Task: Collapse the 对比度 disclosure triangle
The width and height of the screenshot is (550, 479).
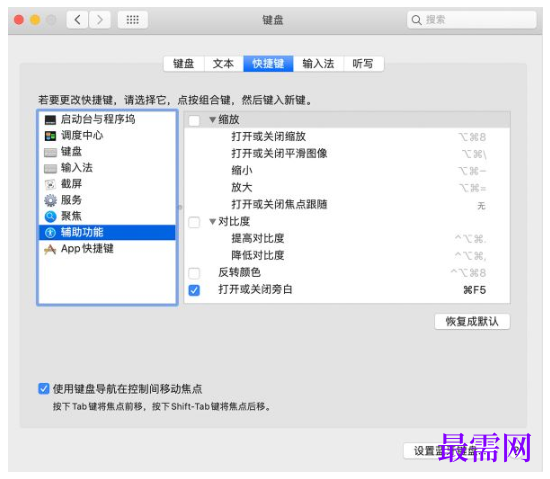Action: [x=212, y=222]
